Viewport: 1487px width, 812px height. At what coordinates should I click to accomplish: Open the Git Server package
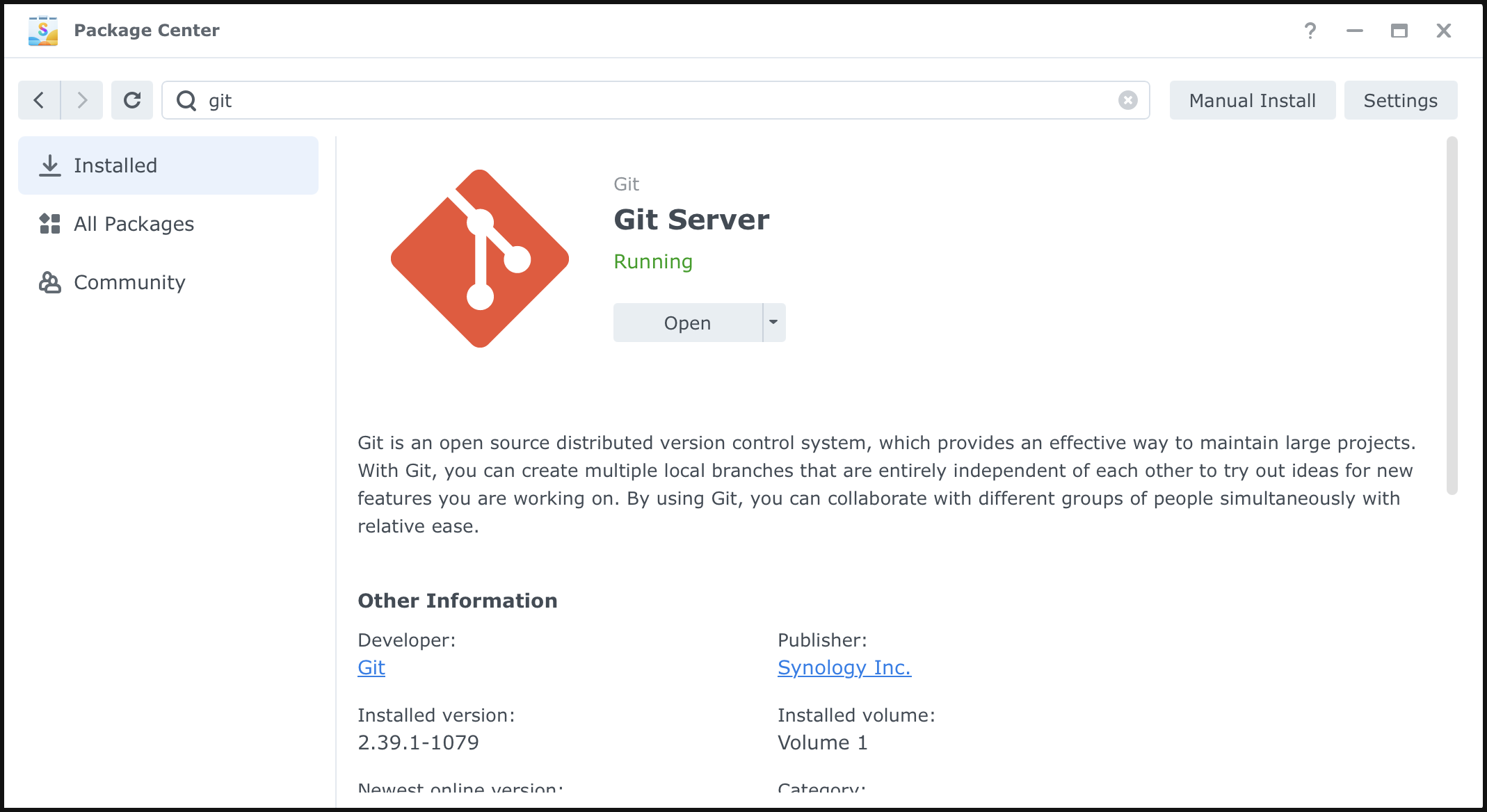click(x=687, y=323)
